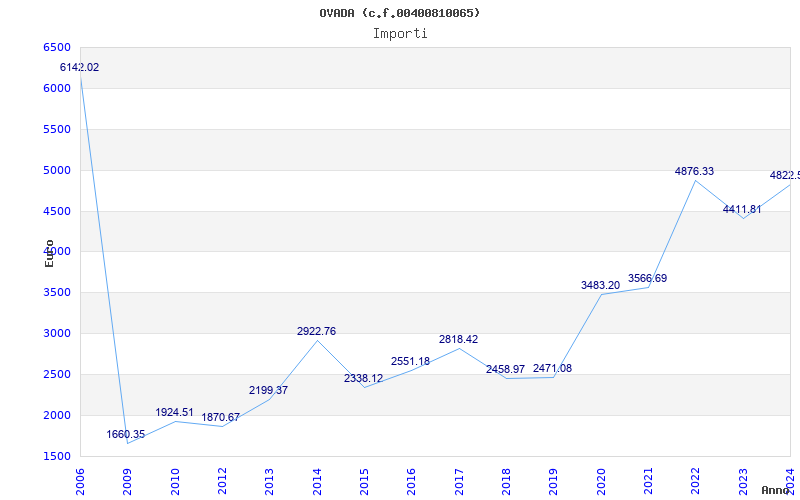Select the 2922.76 data label

point(316,332)
